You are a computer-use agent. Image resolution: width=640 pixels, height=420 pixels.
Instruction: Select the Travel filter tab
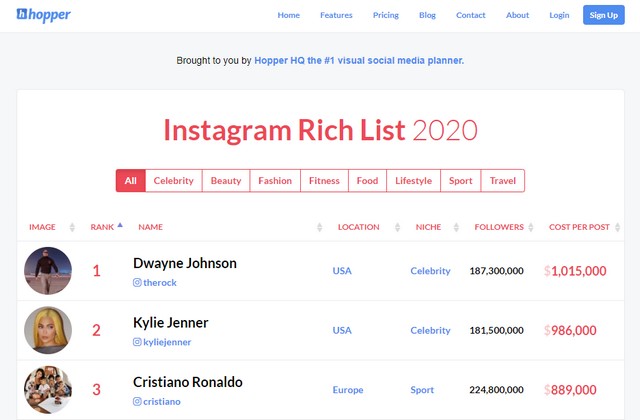coord(503,180)
